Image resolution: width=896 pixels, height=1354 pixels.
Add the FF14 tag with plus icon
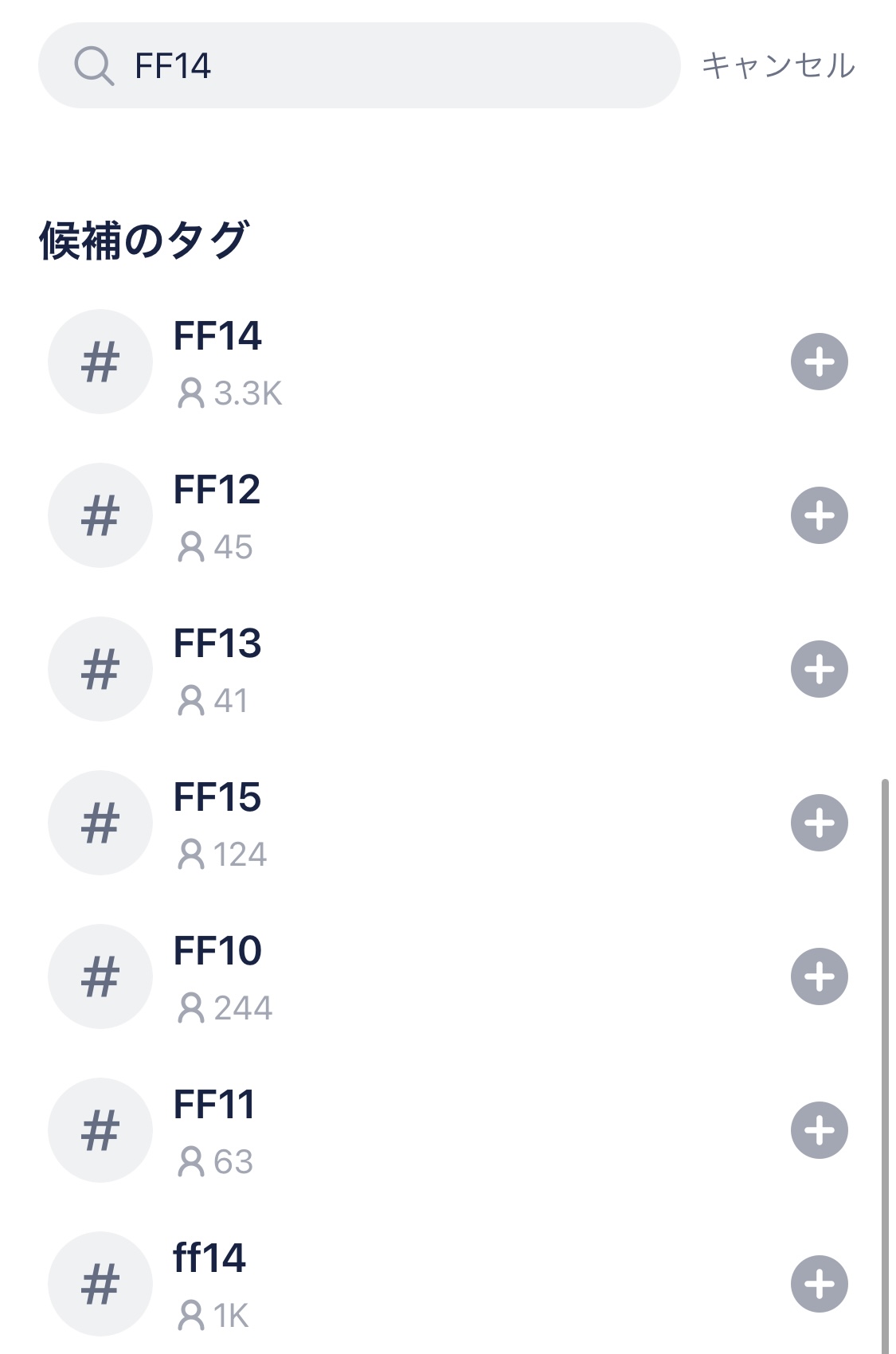(x=819, y=362)
